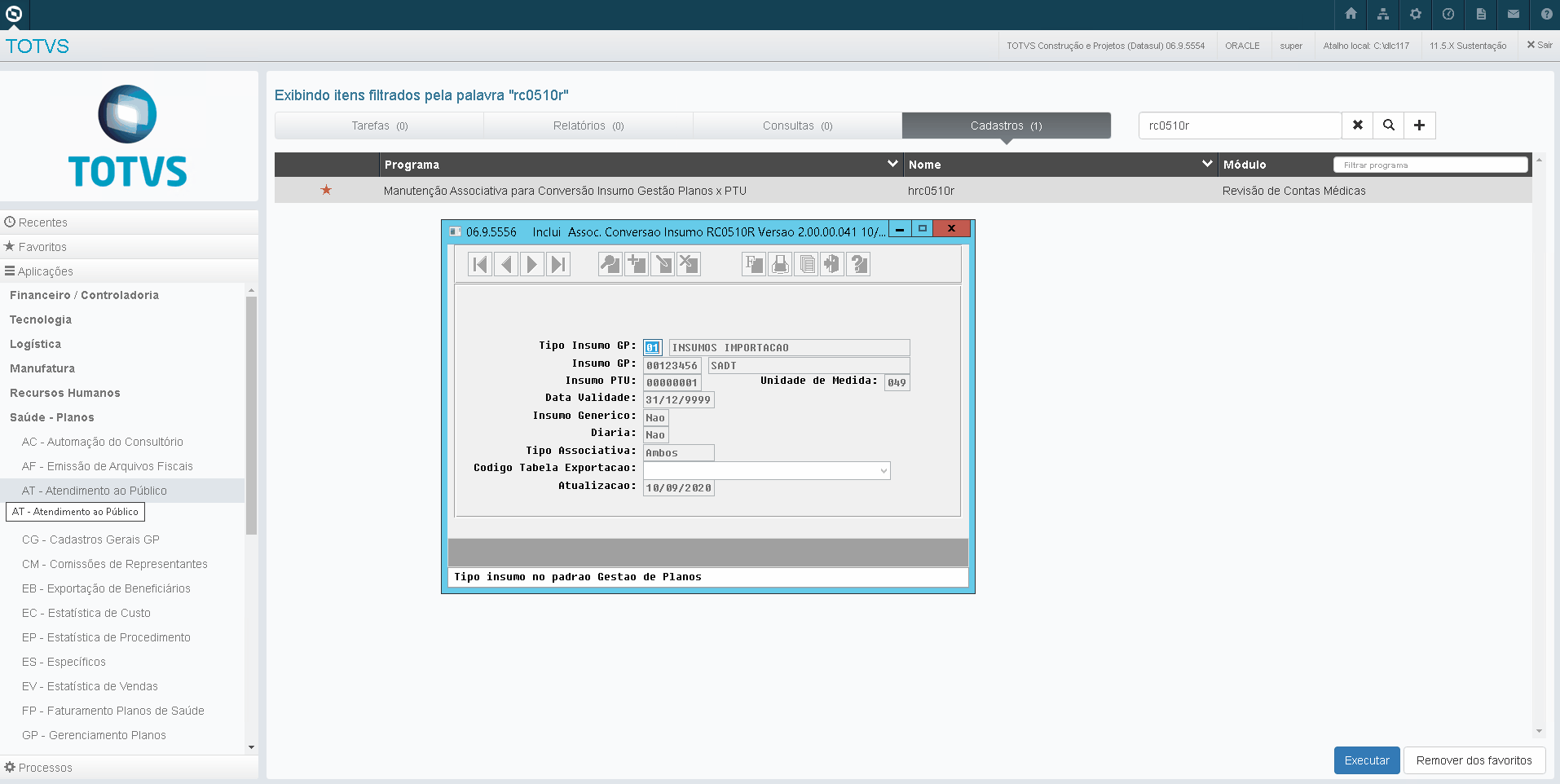This screenshot has width=1560, height=784.
Task: Click the Sair logout link
Action: 1540,46
